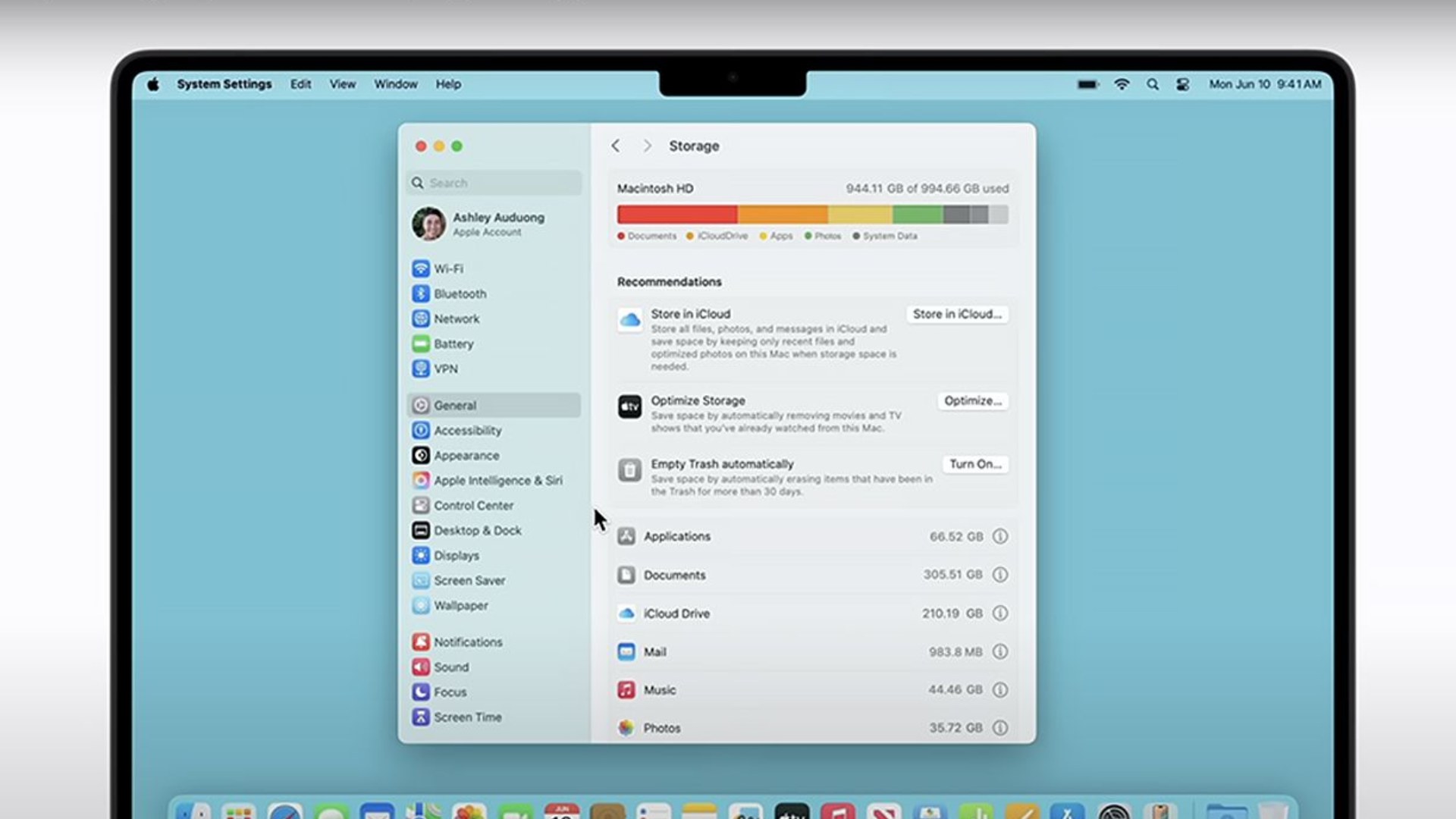Screen dimensions: 1456x819
Task: Click the Documents row icon
Action: click(626, 575)
